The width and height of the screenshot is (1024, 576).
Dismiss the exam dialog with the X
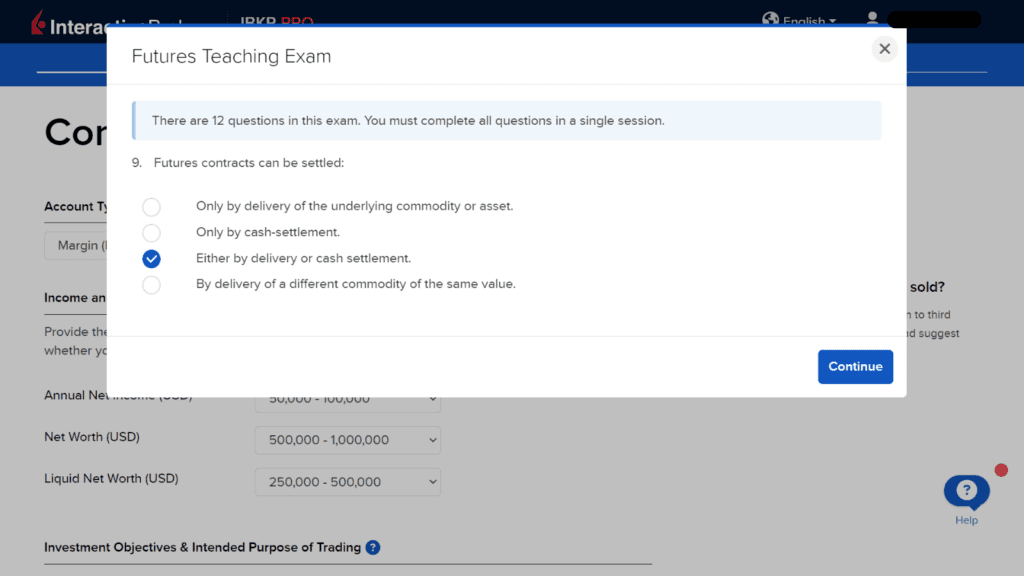point(884,48)
